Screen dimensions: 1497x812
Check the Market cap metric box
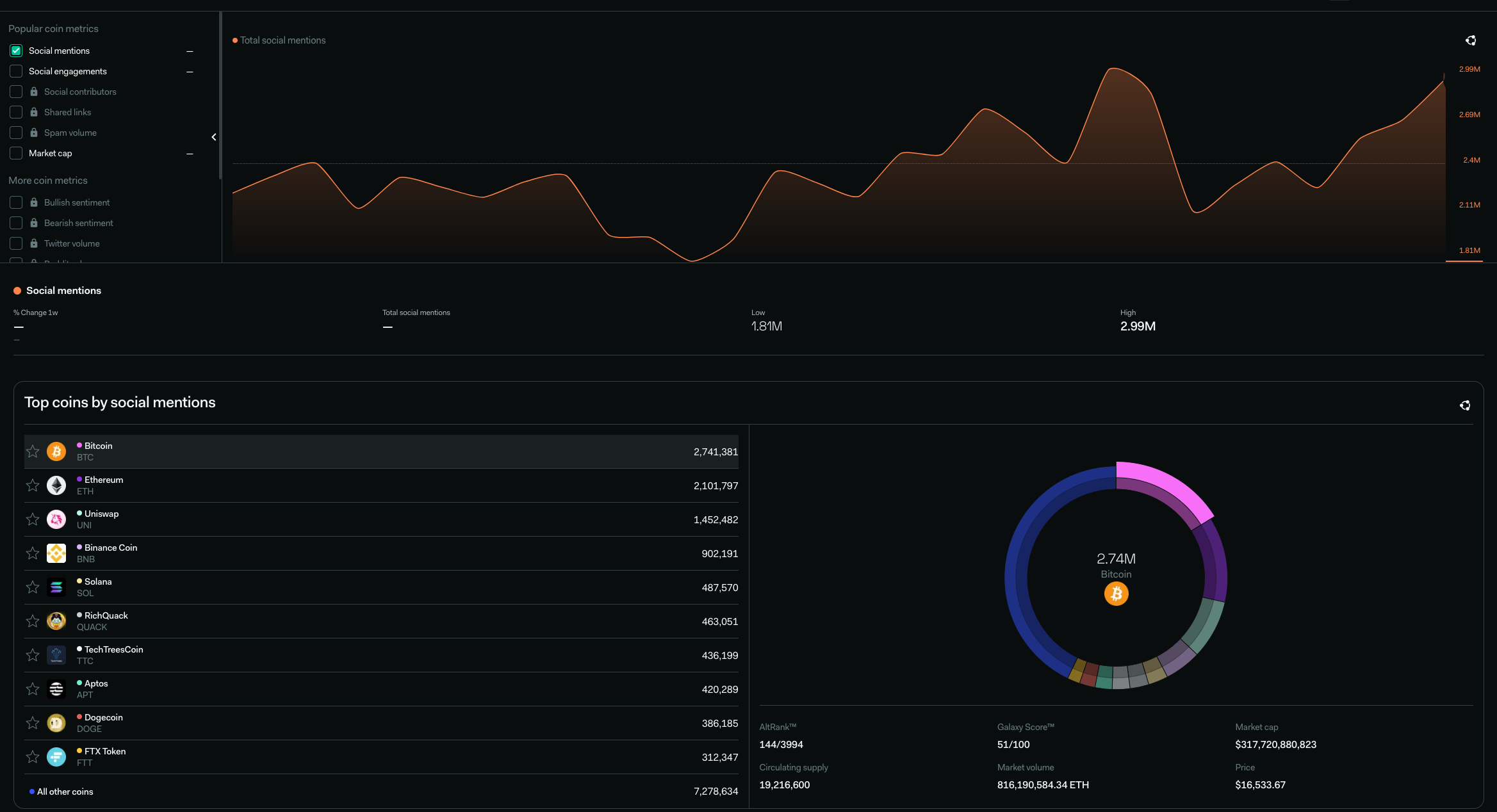click(x=16, y=153)
